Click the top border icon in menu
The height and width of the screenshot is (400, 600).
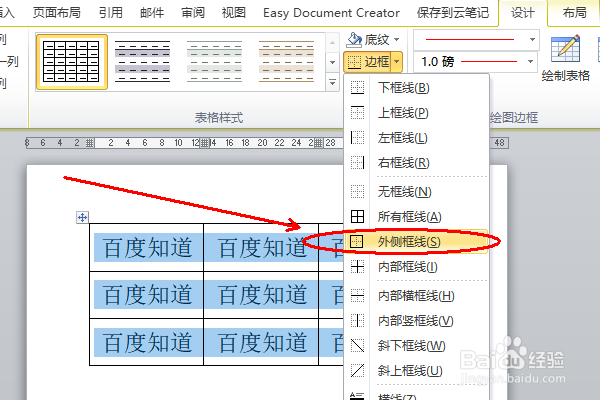tap(357, 113)
